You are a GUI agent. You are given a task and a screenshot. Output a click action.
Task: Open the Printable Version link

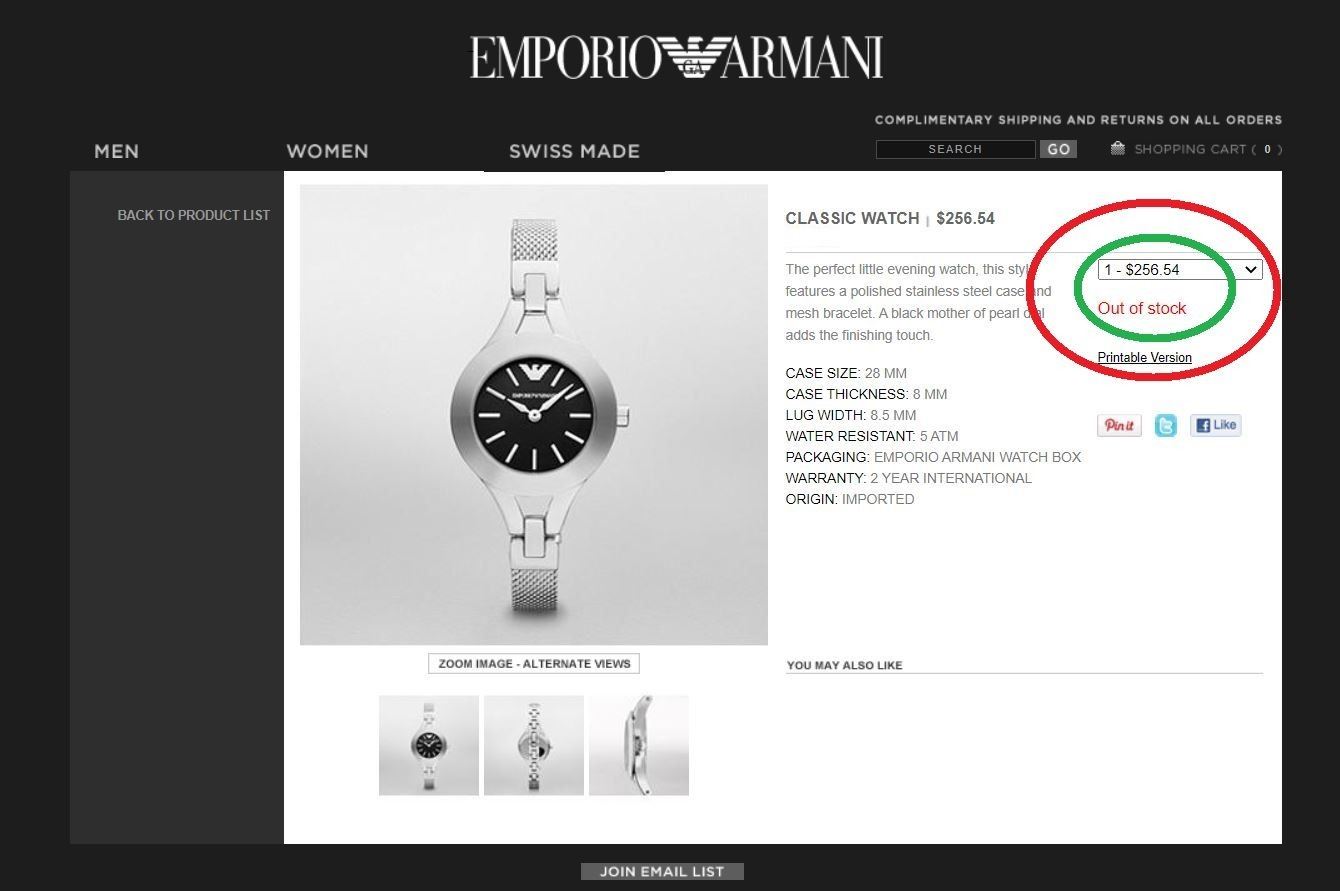pos(1144,357)
